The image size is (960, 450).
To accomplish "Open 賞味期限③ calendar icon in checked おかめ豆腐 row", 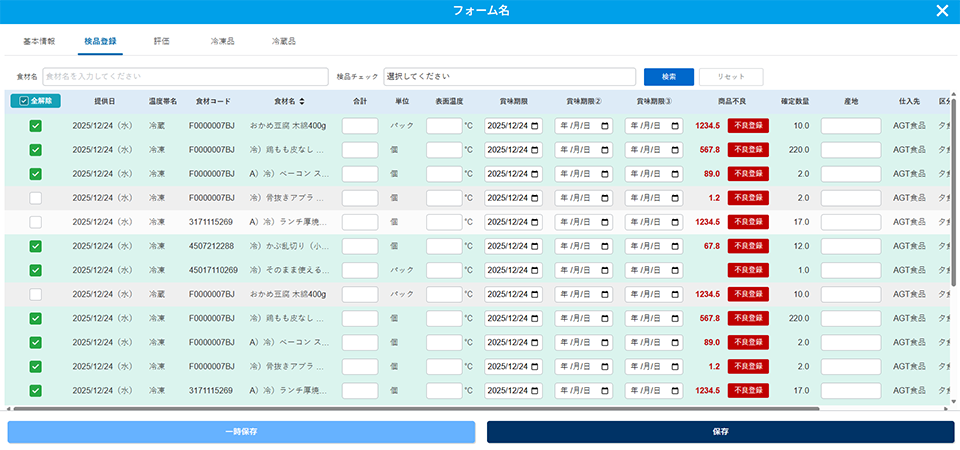I will pyautogui.click(x=675, y=126).
